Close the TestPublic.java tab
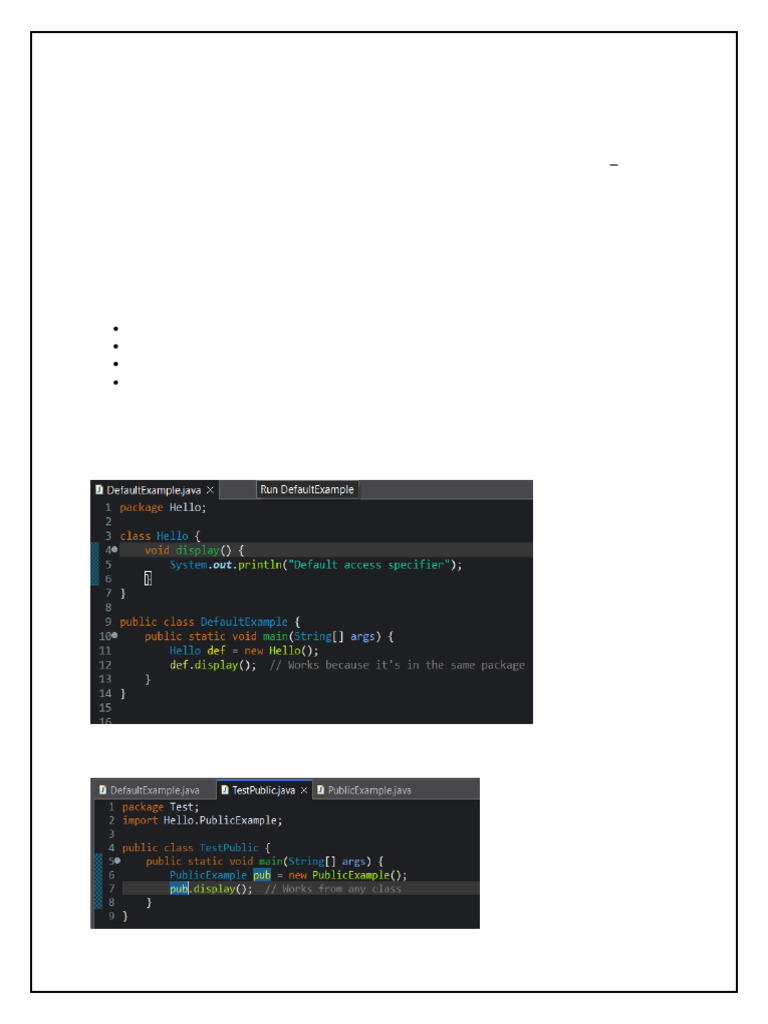 click(x=304, y=790)
